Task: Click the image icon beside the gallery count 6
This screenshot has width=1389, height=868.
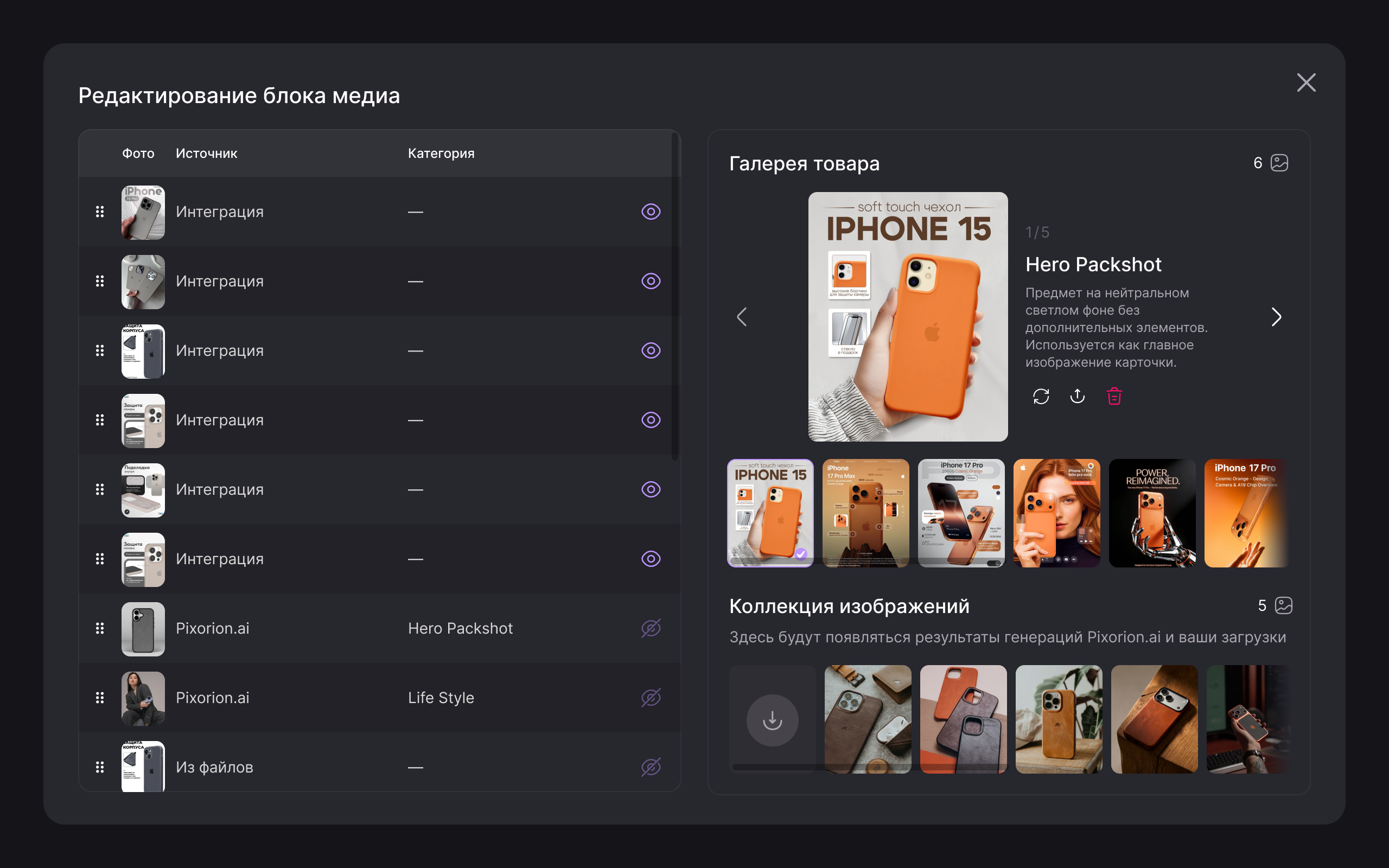Action: point(1279,163)
